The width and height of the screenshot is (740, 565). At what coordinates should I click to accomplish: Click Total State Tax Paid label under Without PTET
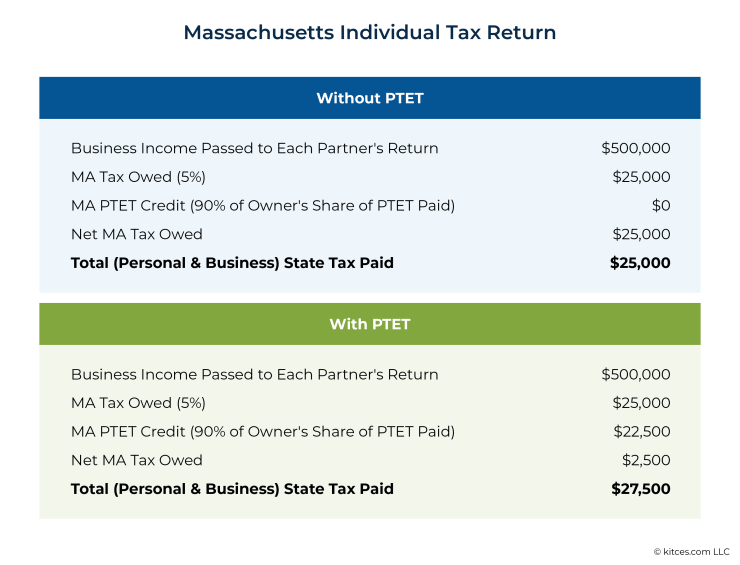click(232, 263)
